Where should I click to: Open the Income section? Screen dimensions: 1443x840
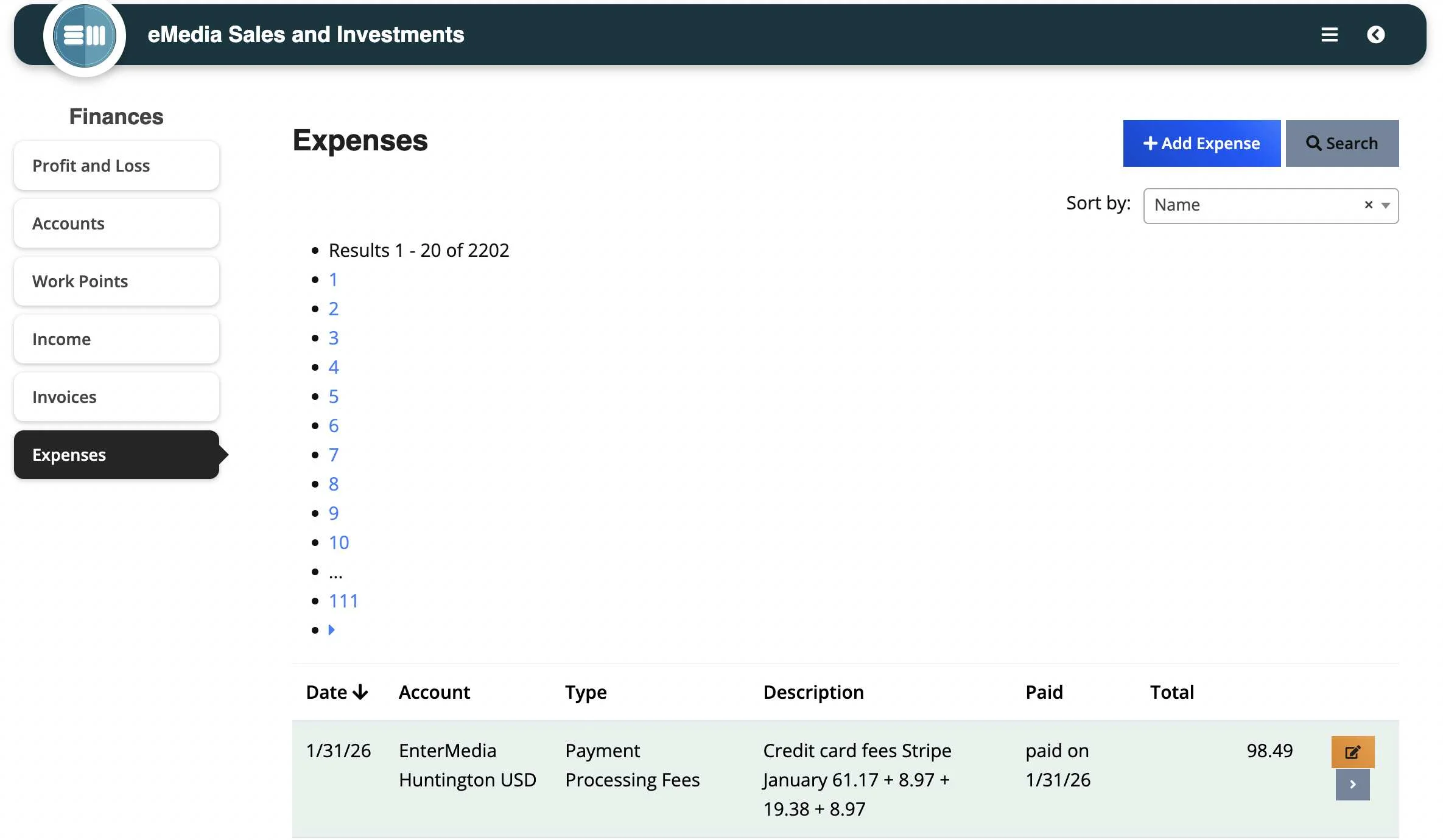coord(116,339)
